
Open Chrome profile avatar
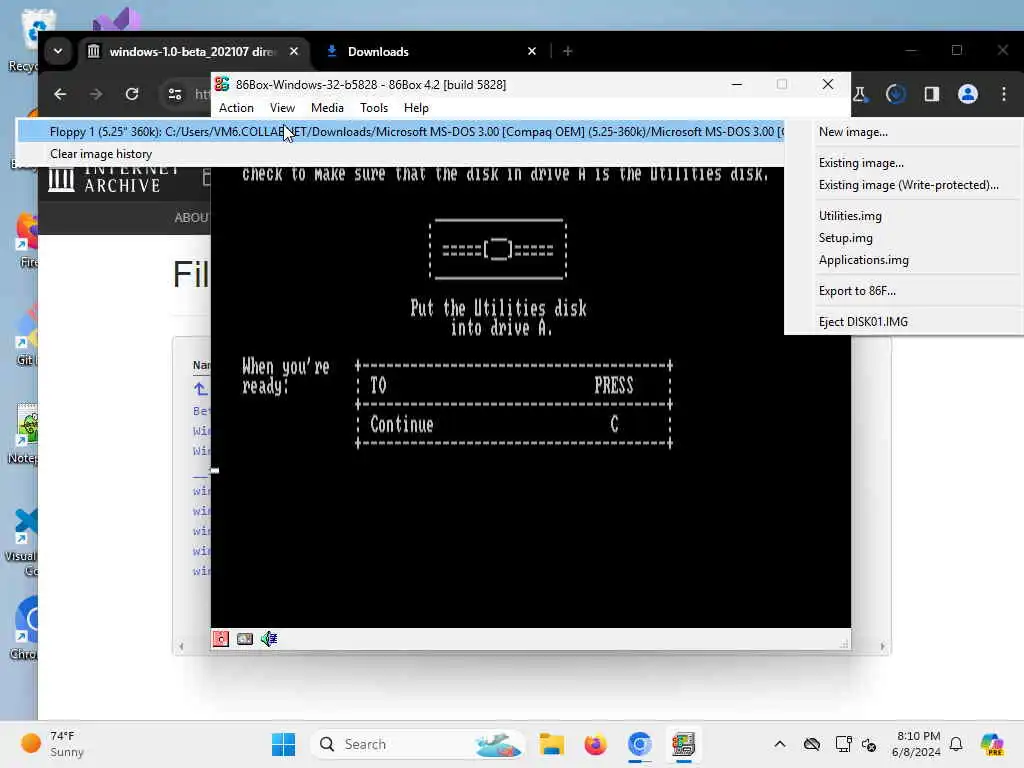(x=968, y=94)
